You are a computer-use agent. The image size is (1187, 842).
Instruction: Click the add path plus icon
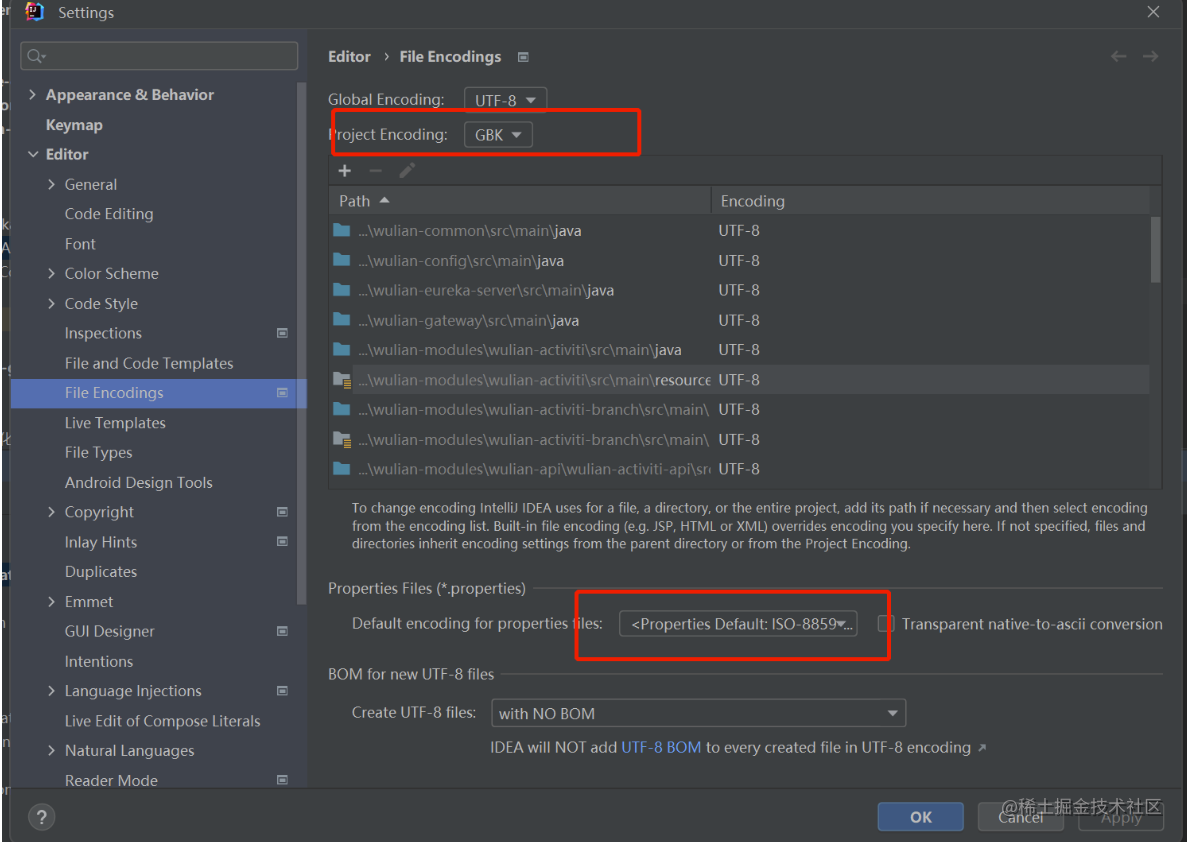click(344, 170)
